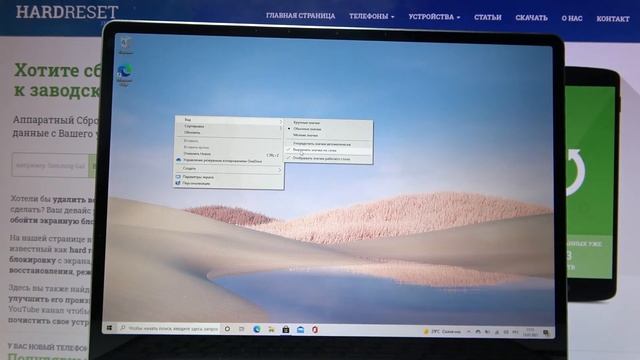Click the OneDrive cloud icon in the context menu
Image resolution: width=640 pixels, height=360 pixels.
pos(178,160)
